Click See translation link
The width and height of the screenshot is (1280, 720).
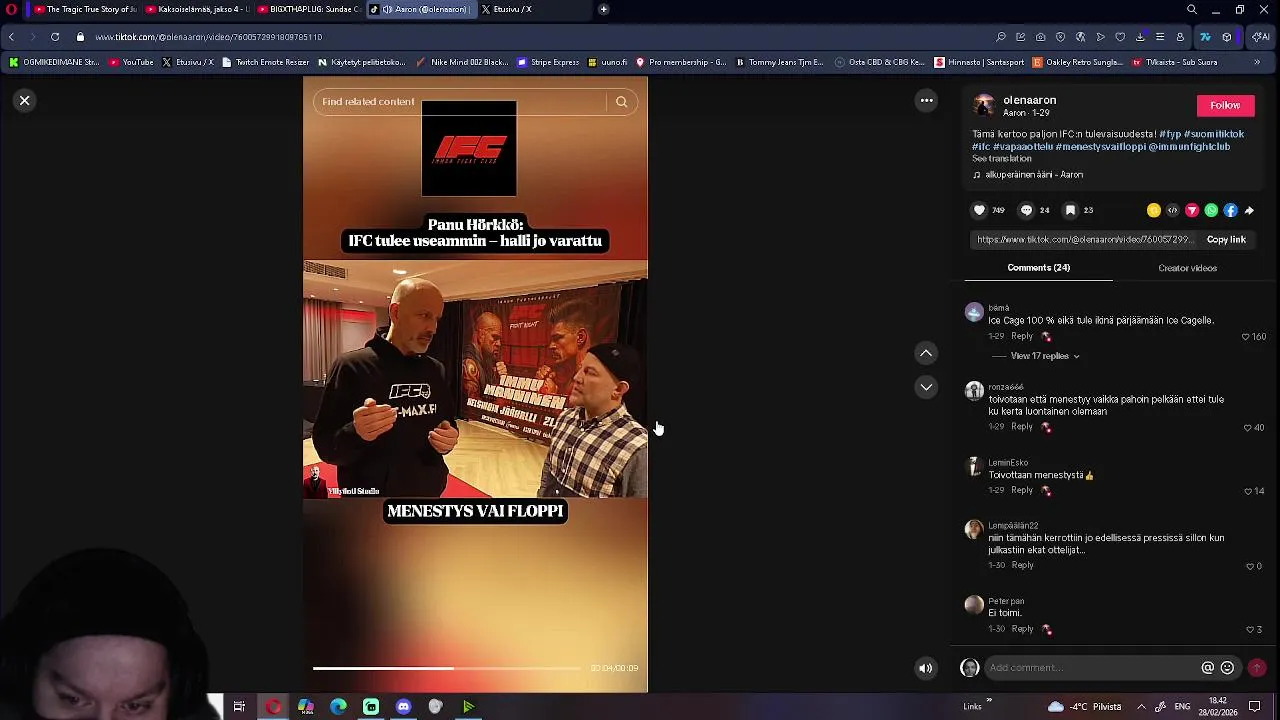(1001, 159)
